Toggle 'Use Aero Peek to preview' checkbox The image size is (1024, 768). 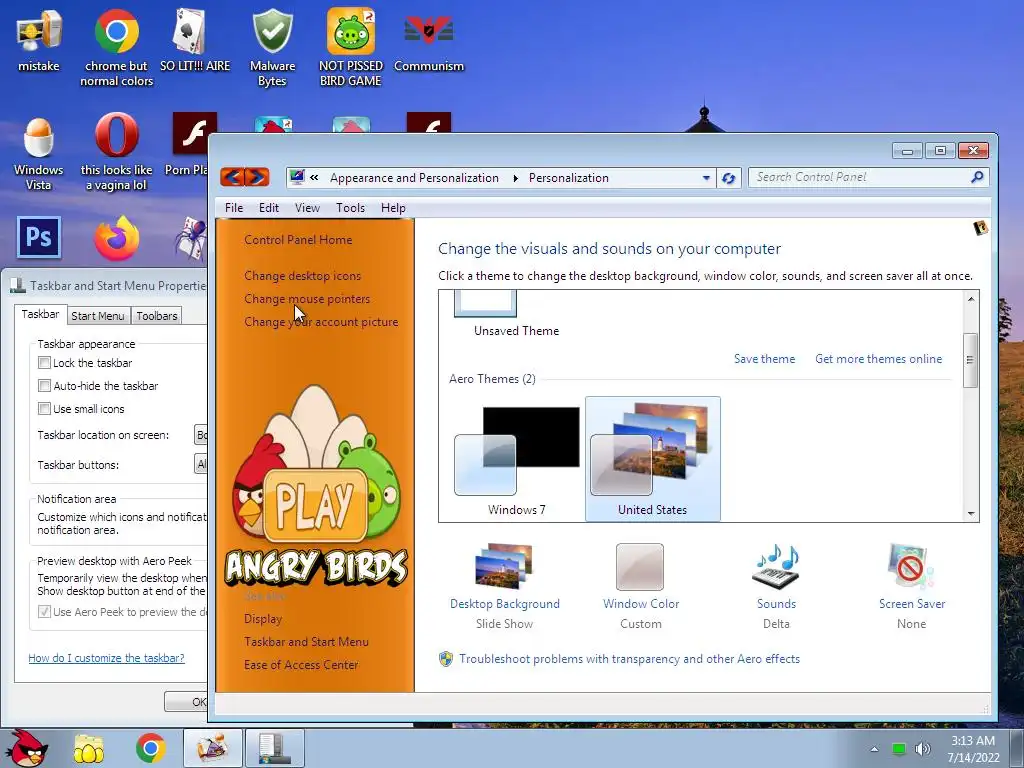(44, 611)
